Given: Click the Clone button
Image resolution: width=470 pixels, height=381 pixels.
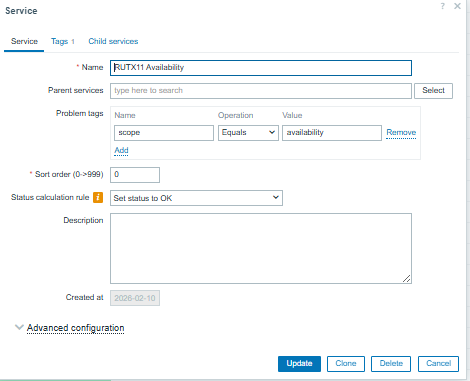Looking at the screenshot, I should pos(346,363).
